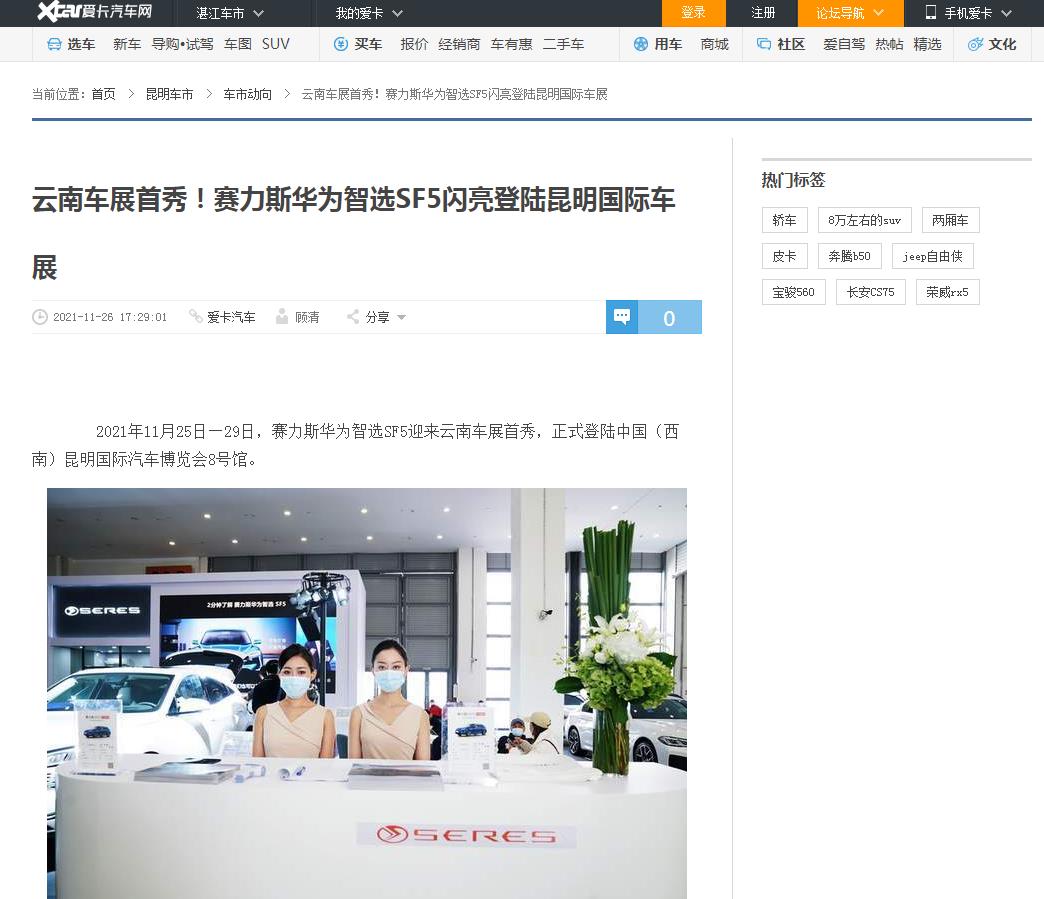Go to 新车 section
Viewport: 1044px width, 899px height.
tap(127, 45)
